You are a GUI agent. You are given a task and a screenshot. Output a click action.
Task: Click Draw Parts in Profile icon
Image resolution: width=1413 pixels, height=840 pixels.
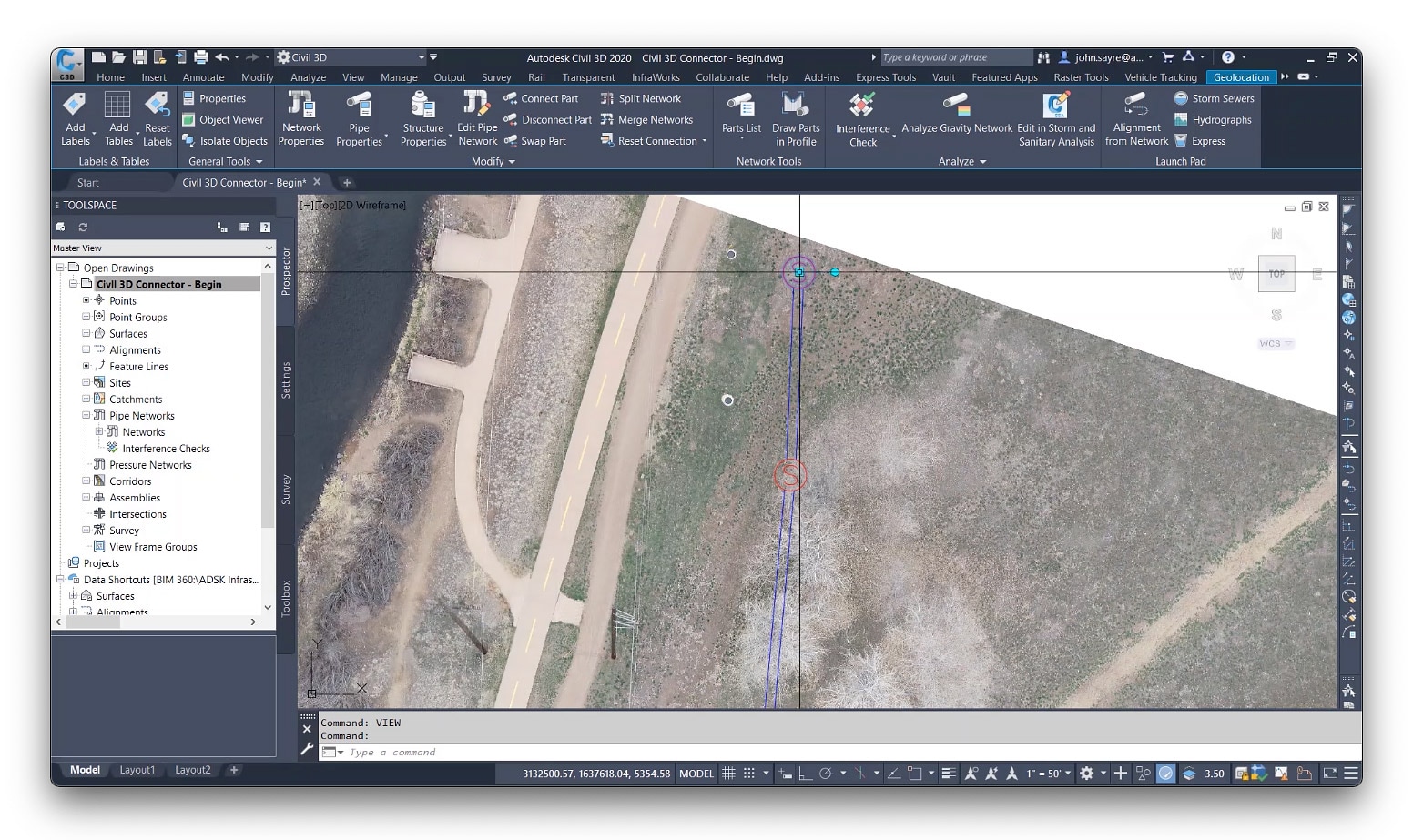(795, 105)
